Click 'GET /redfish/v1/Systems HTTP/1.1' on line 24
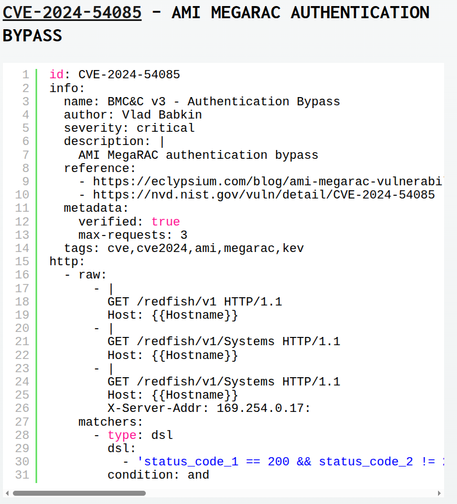 tap(224, 382)
